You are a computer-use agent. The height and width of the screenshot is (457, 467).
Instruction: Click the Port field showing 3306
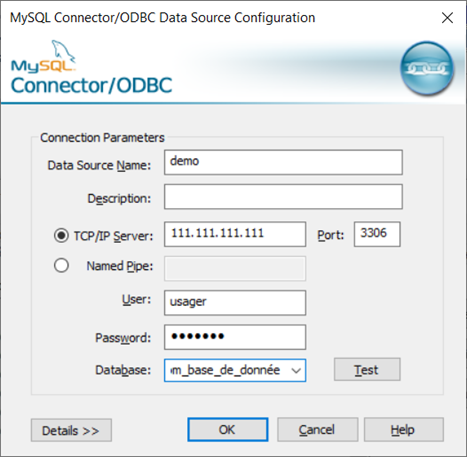tap(377, 234)
